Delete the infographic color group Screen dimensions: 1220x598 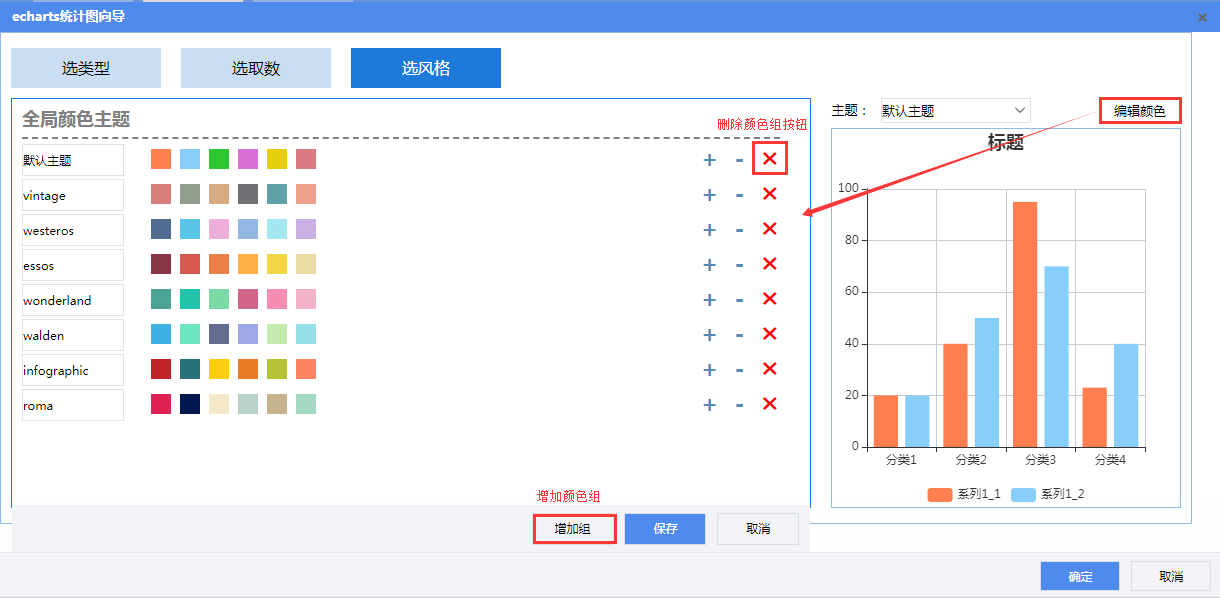point(769,369)
